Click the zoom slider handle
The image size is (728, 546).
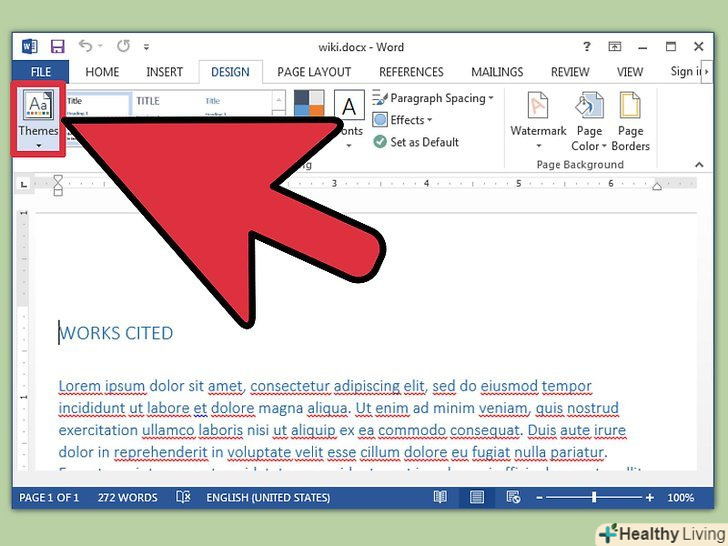click(x=594, y=497)
